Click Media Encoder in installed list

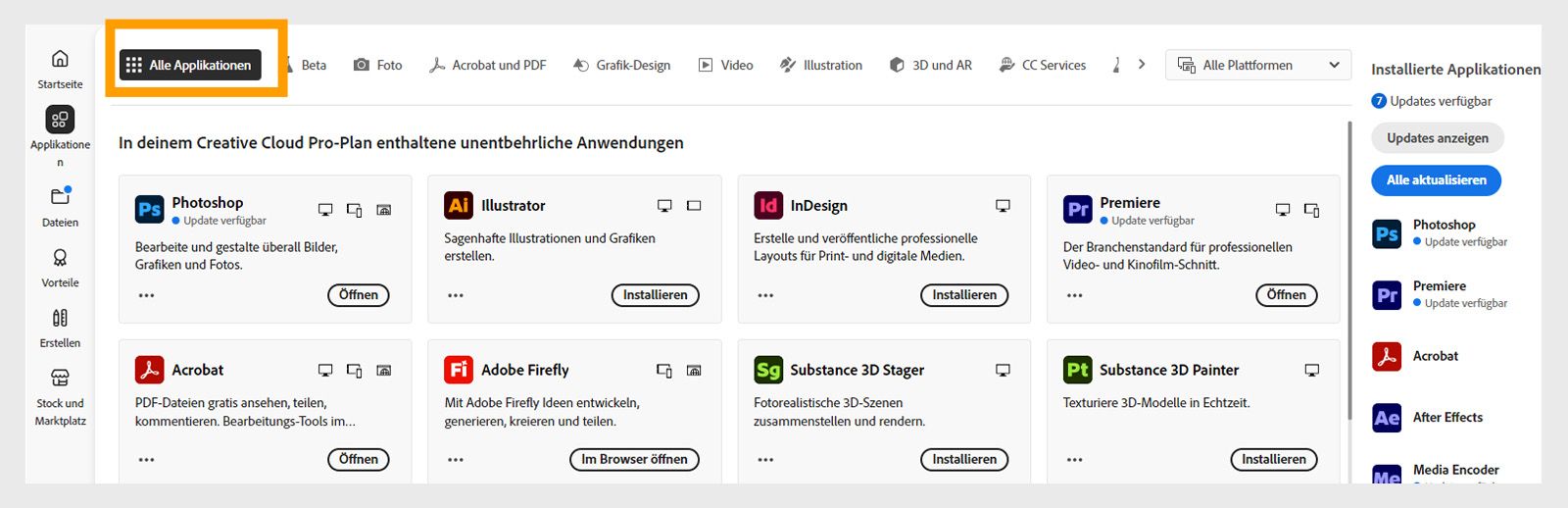[x=1436, y=473]
